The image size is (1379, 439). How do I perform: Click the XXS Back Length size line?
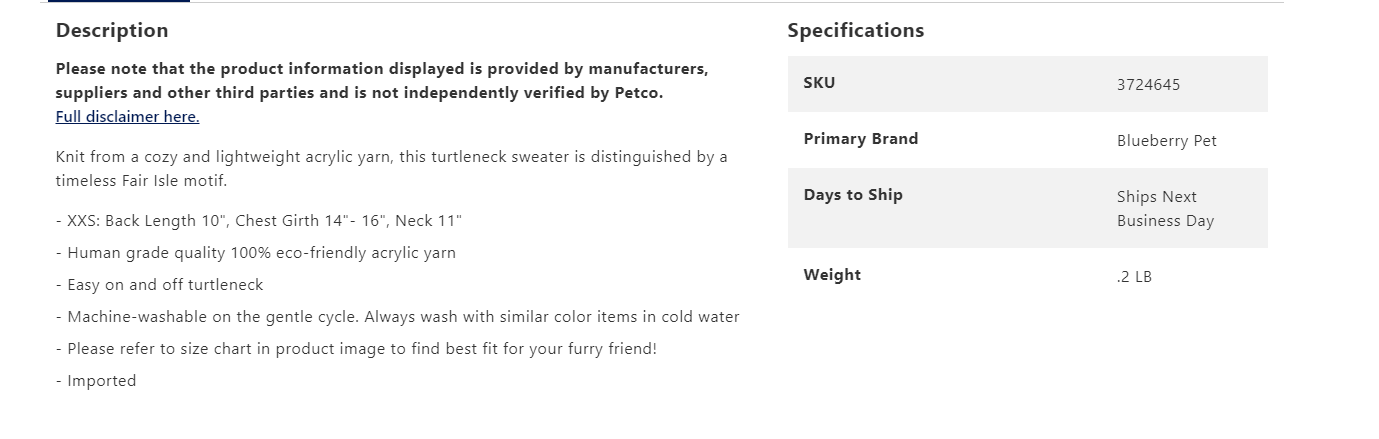coord(258,221)
